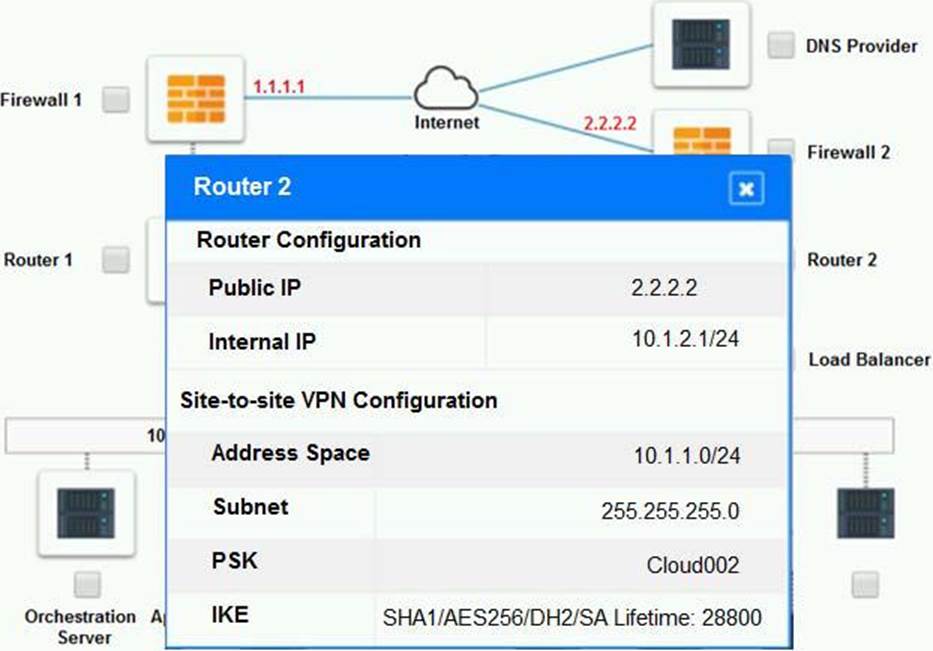Tick the Router 1 checkbox

tap(115, 260)
